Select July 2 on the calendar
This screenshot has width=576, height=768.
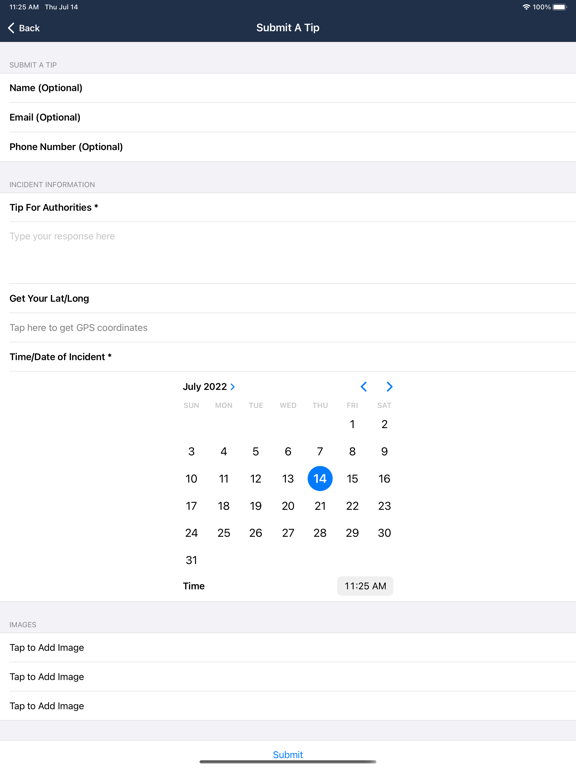[384, 424]
